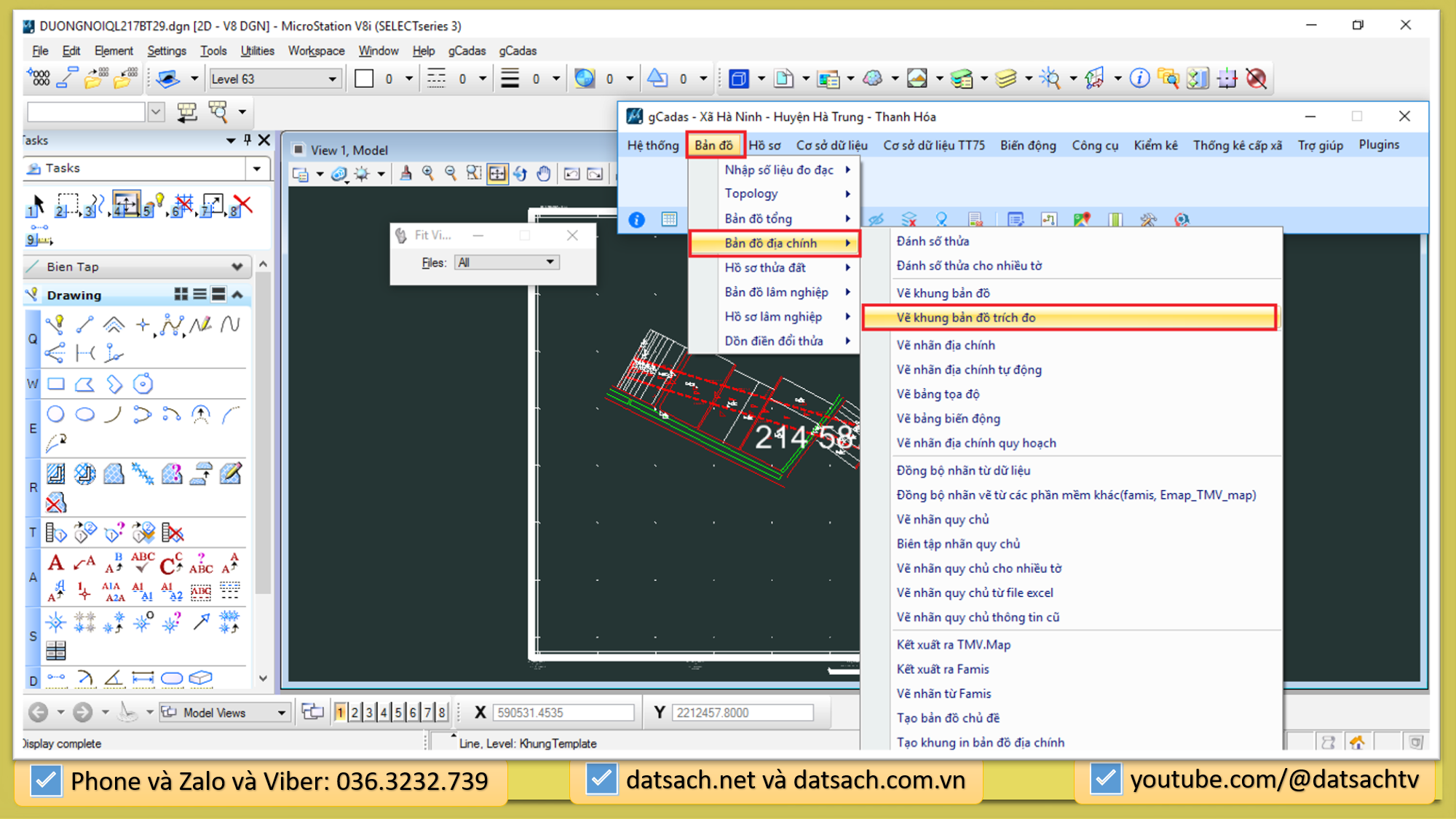
Task: Choose Vẽ khung bản đồ trích đo
Action: click(x=965, y=317)
